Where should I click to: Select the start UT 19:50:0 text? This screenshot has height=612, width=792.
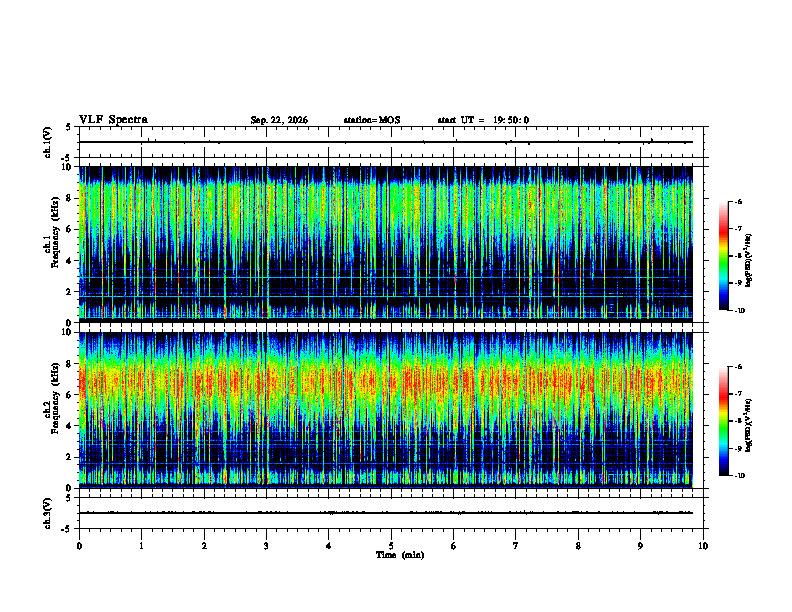[x=483, y=120]
